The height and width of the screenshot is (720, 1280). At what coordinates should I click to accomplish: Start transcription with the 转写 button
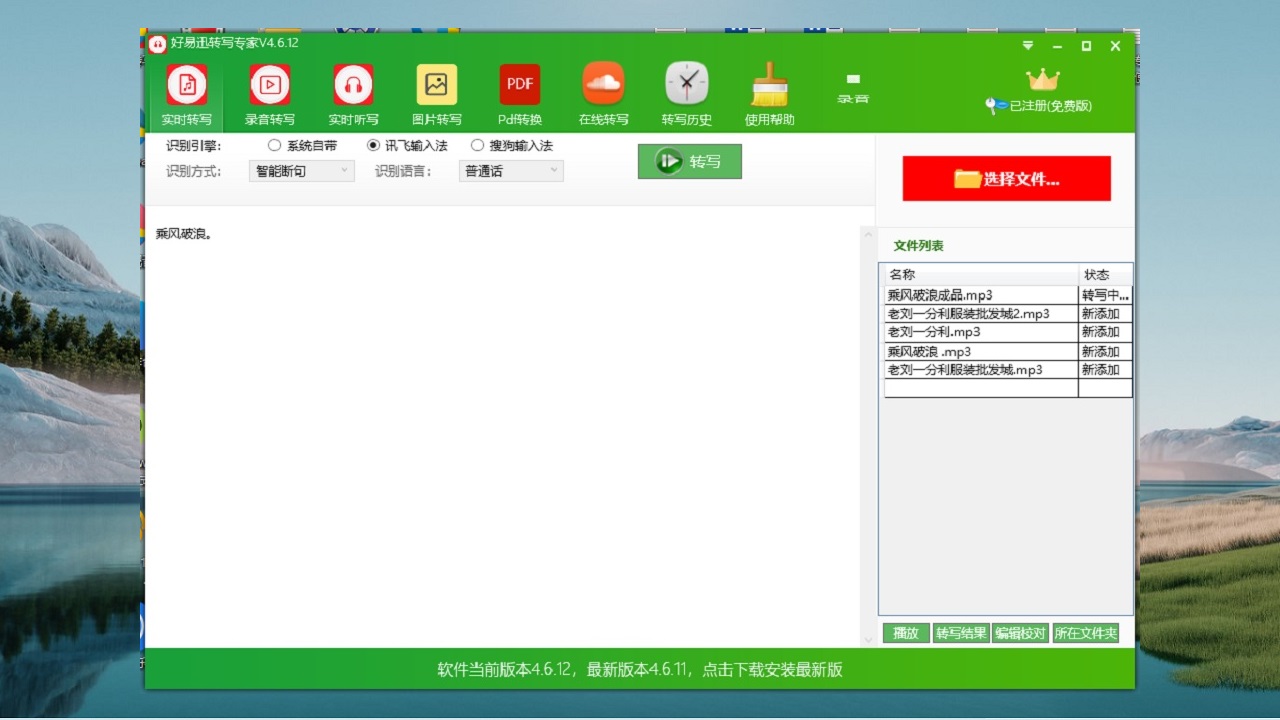pos(690,161)
